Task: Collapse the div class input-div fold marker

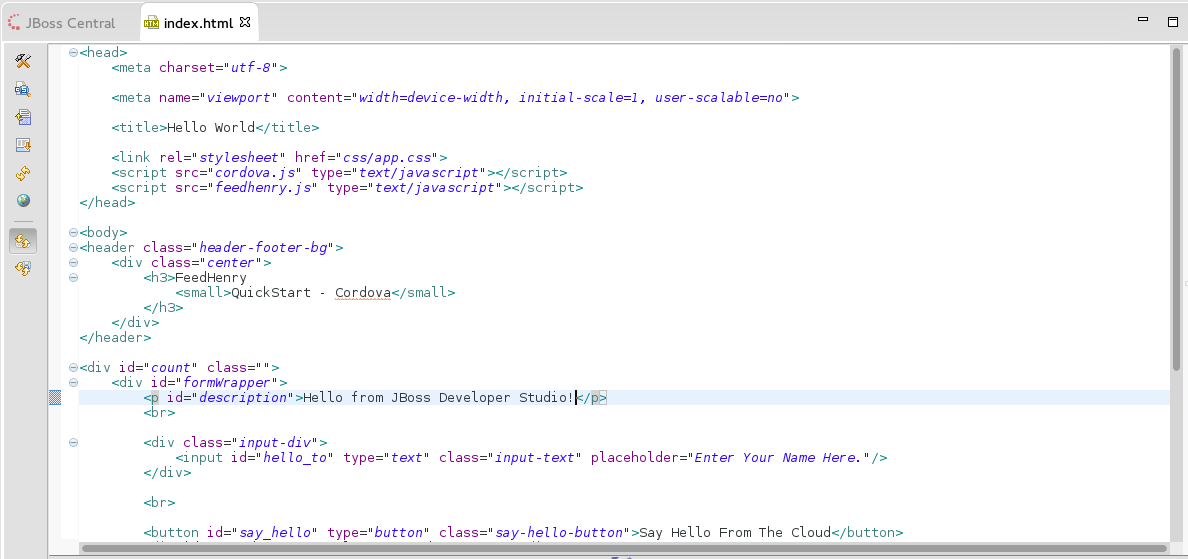Action: coord(73,442)
